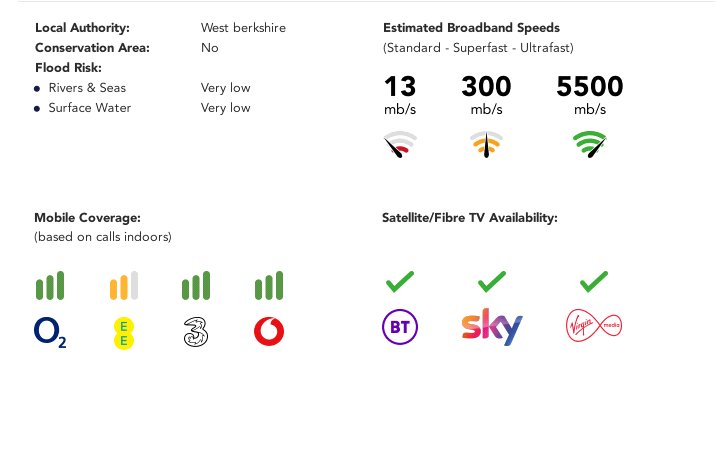The height and width of the screenshot is (465, 717).
Task: Click the green checkmark above Sky
Action: pyautogui.click(x=492, y=282)
